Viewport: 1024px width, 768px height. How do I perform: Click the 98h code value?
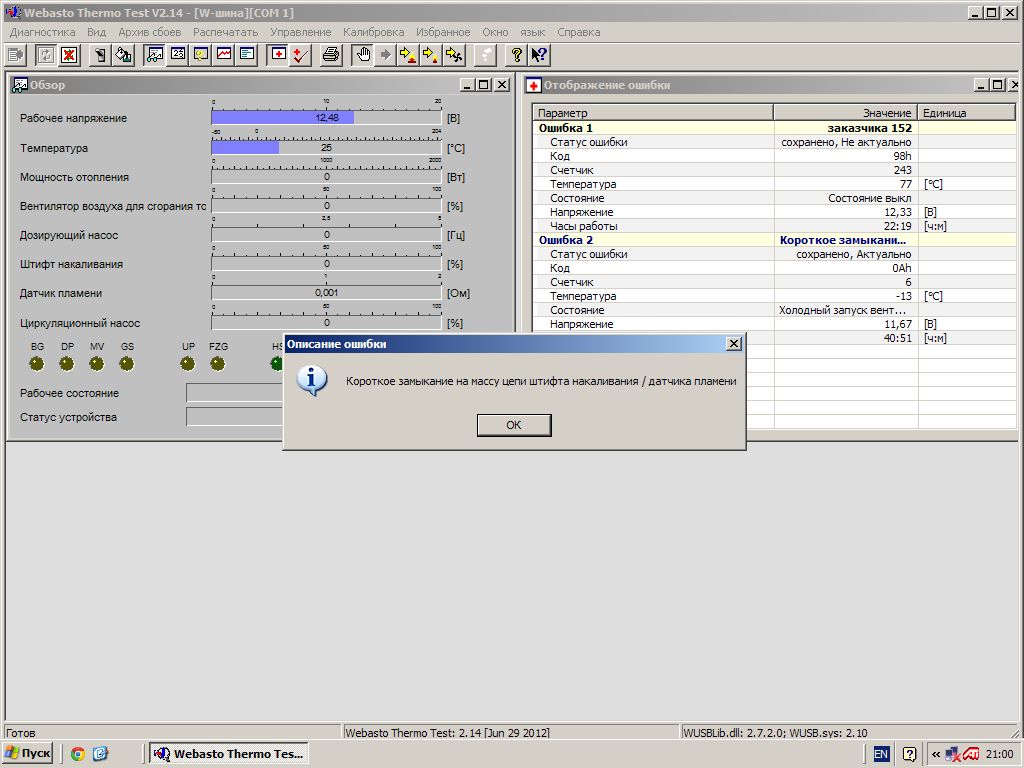coord(903,156)
